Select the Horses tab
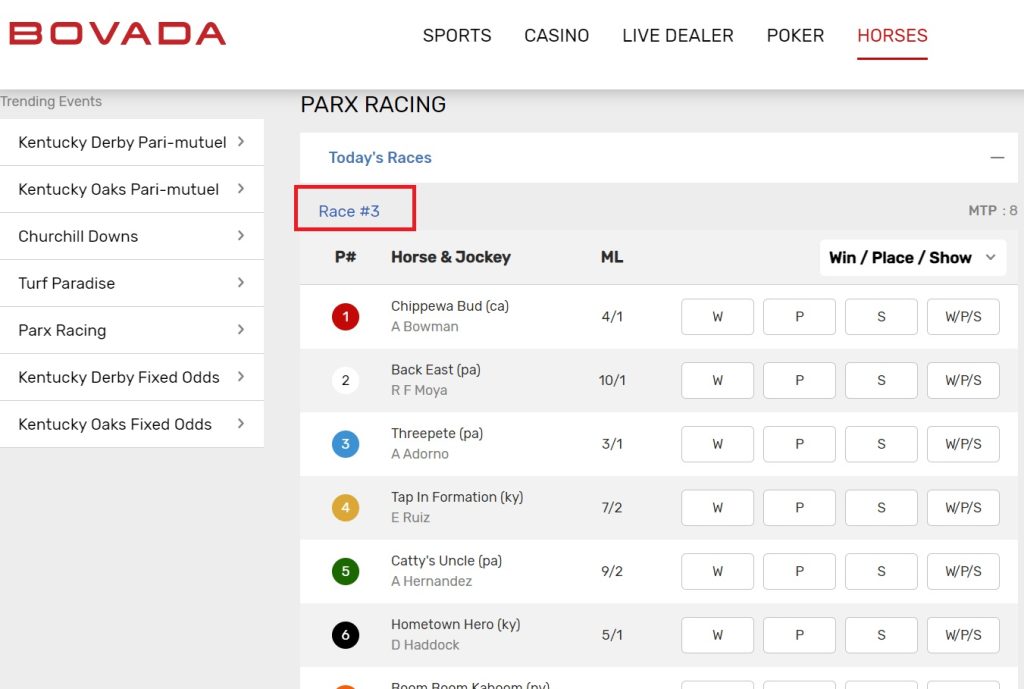Image resolution: width=1024 pixels, height=689 pixels. [x=892, y=35]
